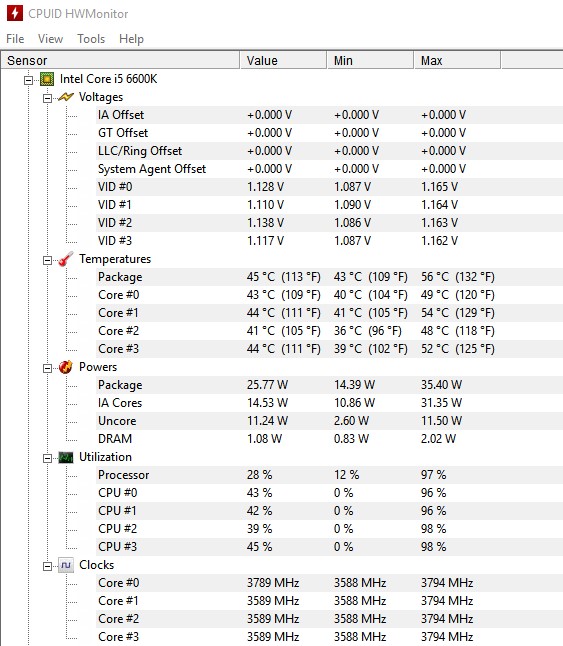Select the Intel Core i5 6600K label
The image size is (563, 646).
click(x=108, y=79)
